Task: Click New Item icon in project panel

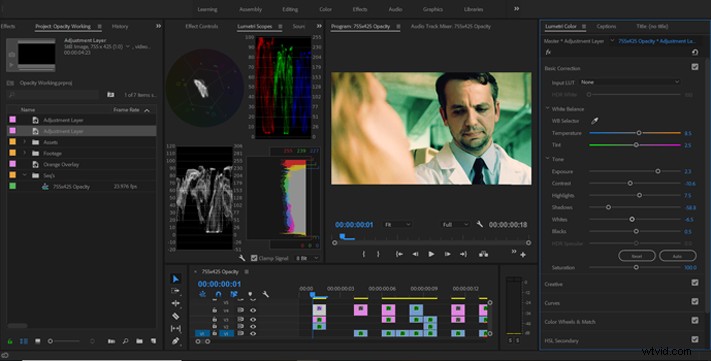Action: coord(153,341)
